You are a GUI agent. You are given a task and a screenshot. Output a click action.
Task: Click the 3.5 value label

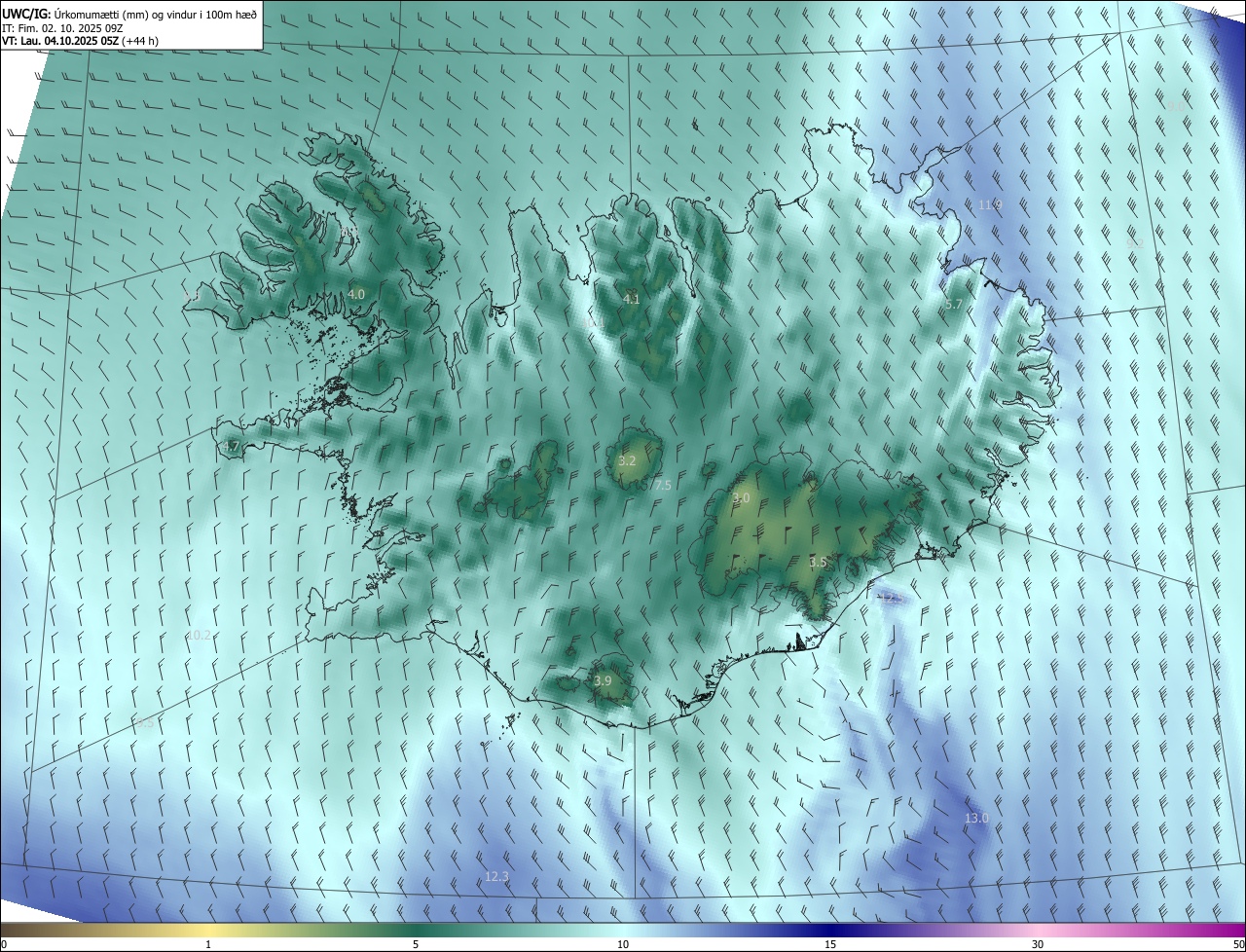pyautogui.click(x=818, y=563)
